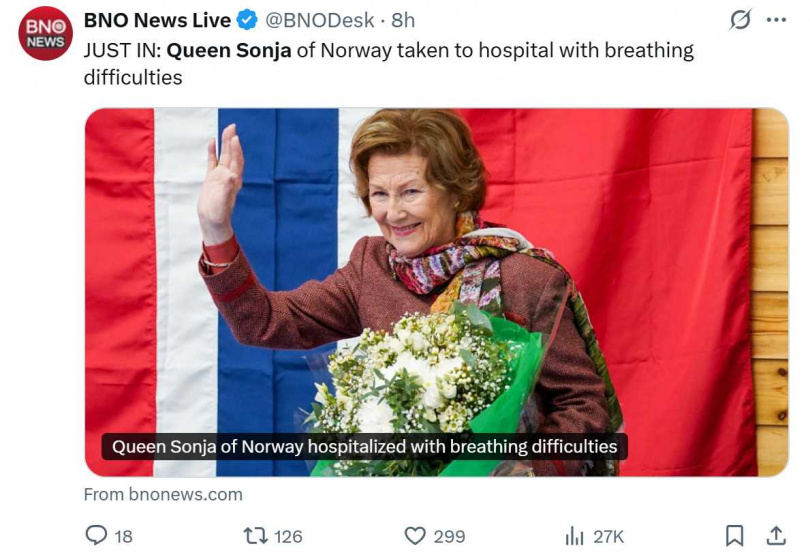This screenshot has height=557, width=810.
Task: Bookmark this BNO News post
Action: tap(734, 536)
